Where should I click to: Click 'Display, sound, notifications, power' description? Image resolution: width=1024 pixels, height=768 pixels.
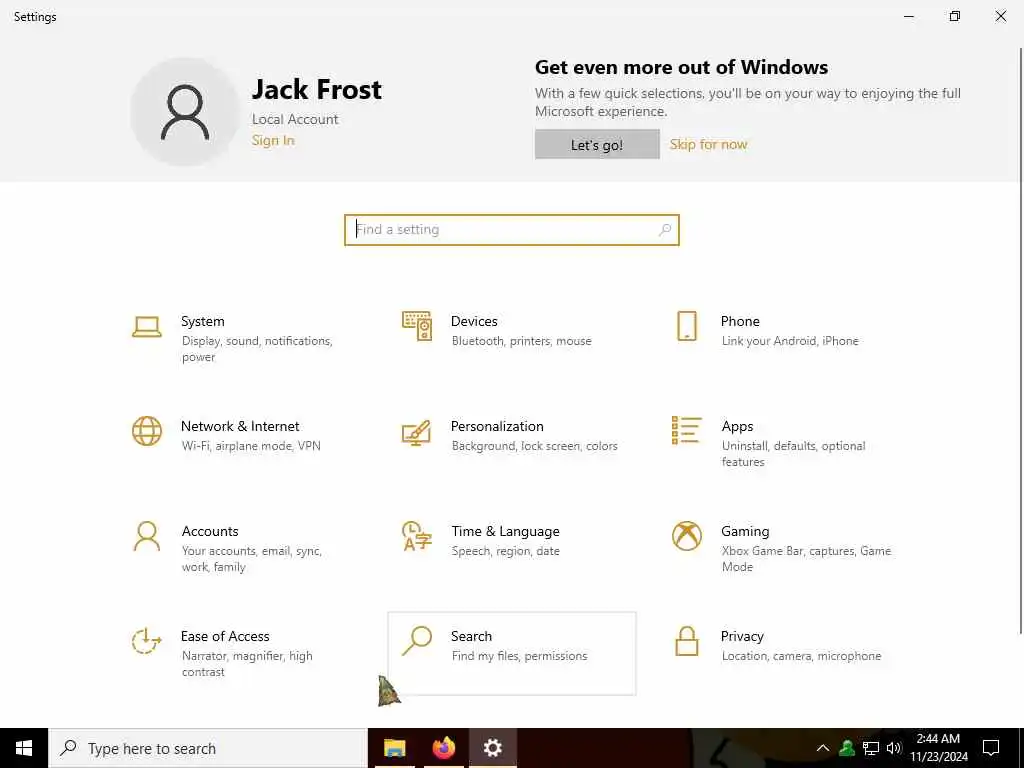257,349
